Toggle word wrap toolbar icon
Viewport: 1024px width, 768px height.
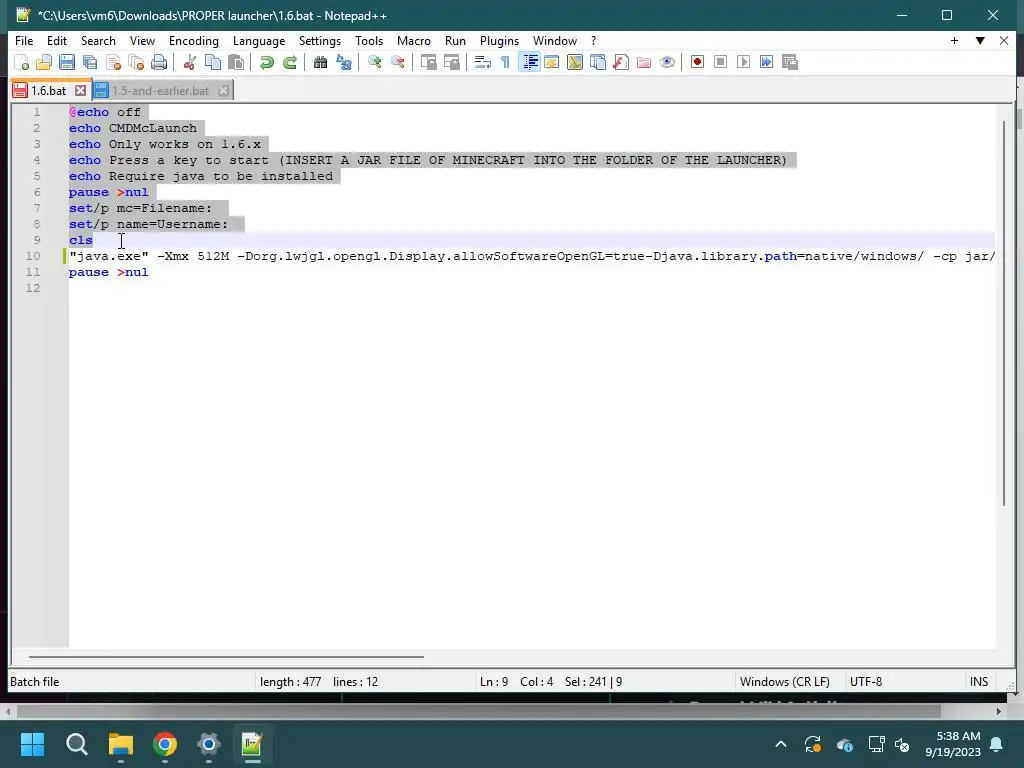click(x=483, y=62)
